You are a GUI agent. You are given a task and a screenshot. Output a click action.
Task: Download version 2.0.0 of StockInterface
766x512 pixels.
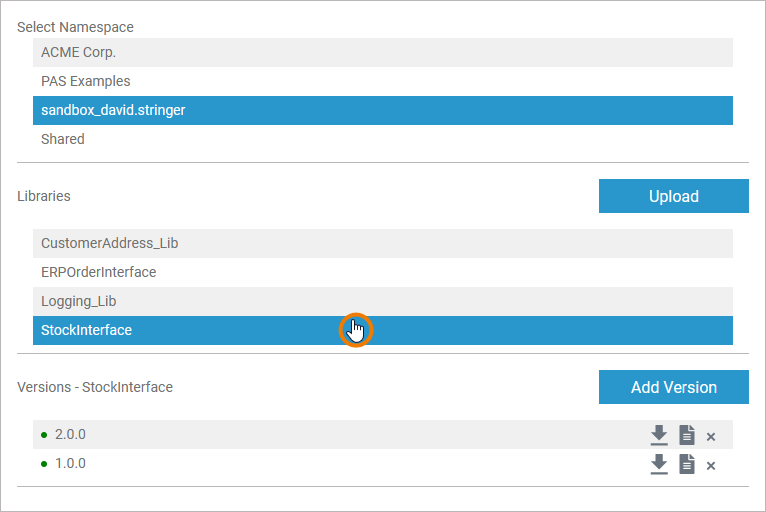658,435
